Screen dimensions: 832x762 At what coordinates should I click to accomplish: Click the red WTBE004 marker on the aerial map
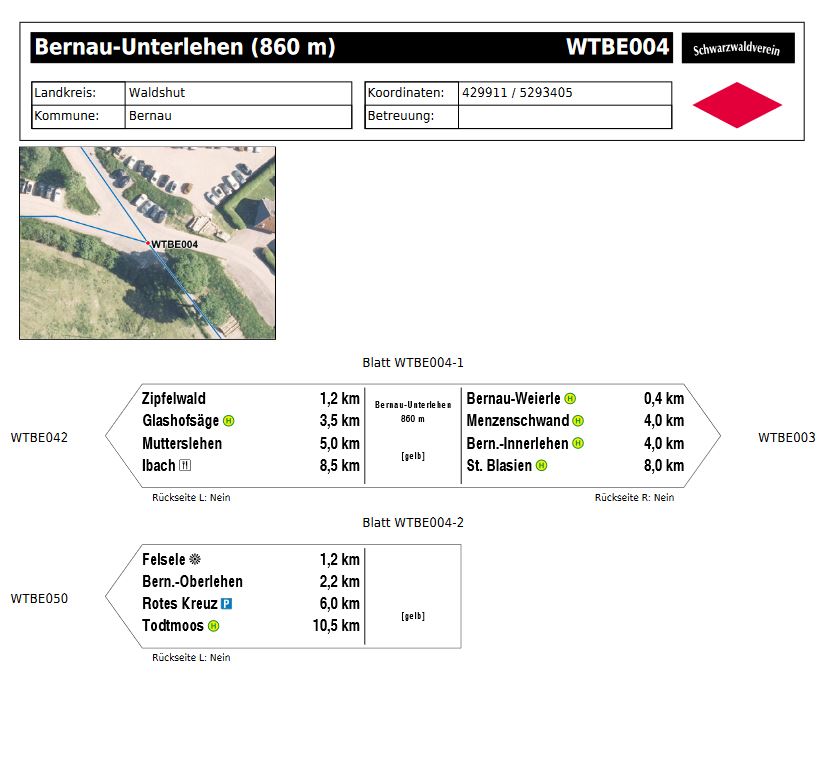tap(148, 243)
